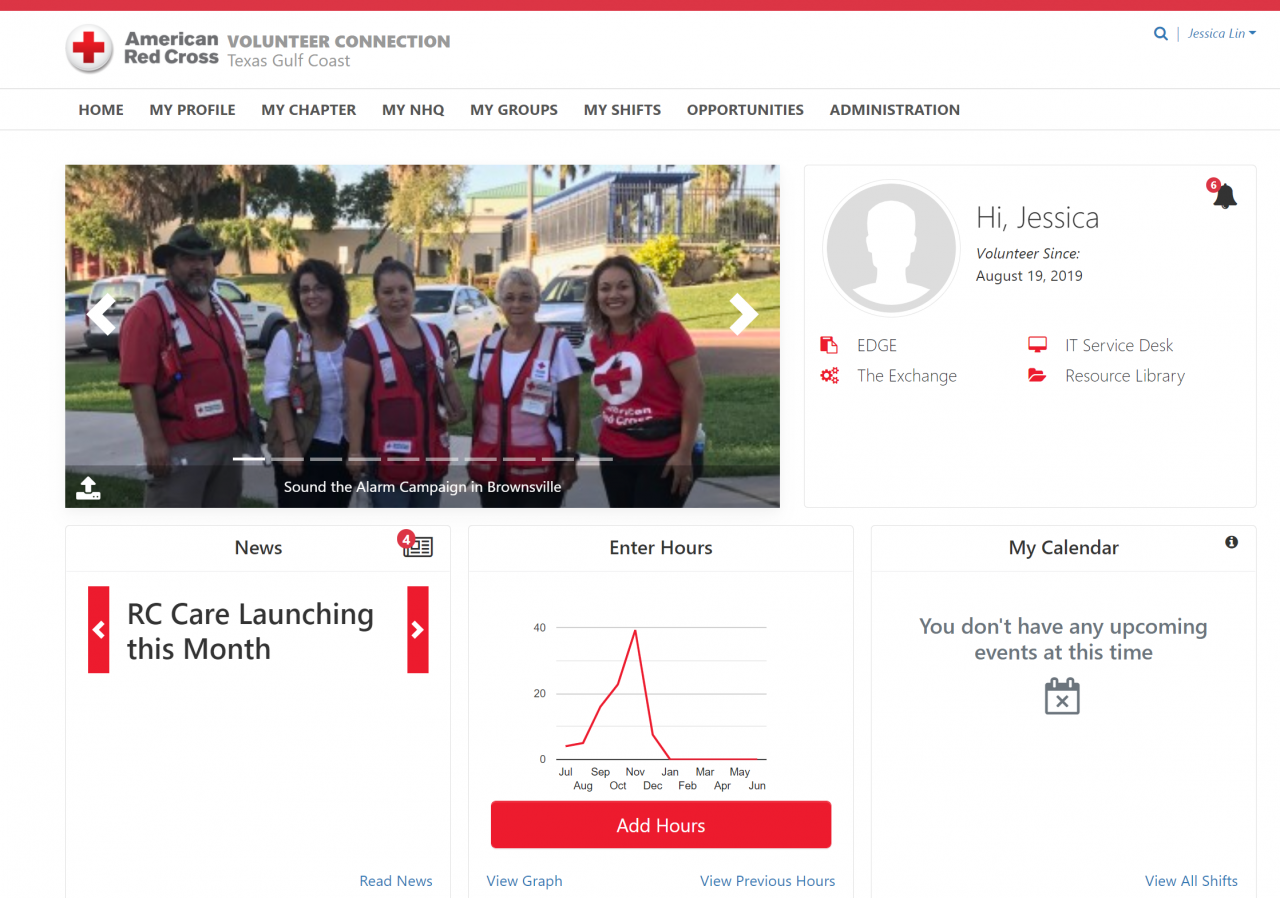Click the Resource Library folder icon
The height and width of the screenshot is (898, 1280).
point(1037,376)
